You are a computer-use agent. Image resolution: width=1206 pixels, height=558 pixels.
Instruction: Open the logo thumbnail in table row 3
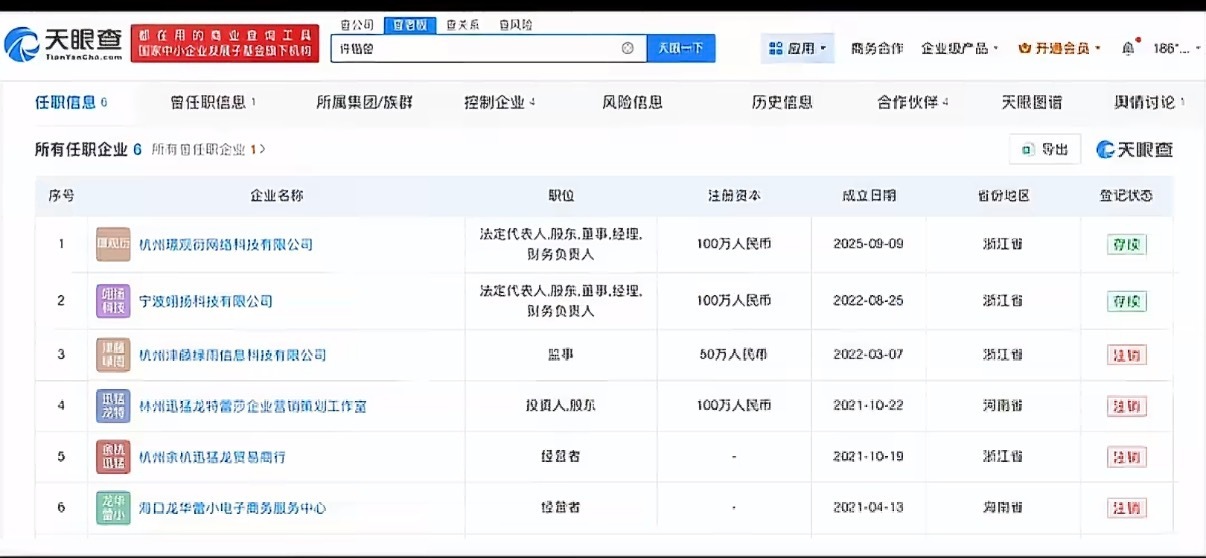[113, 355]
